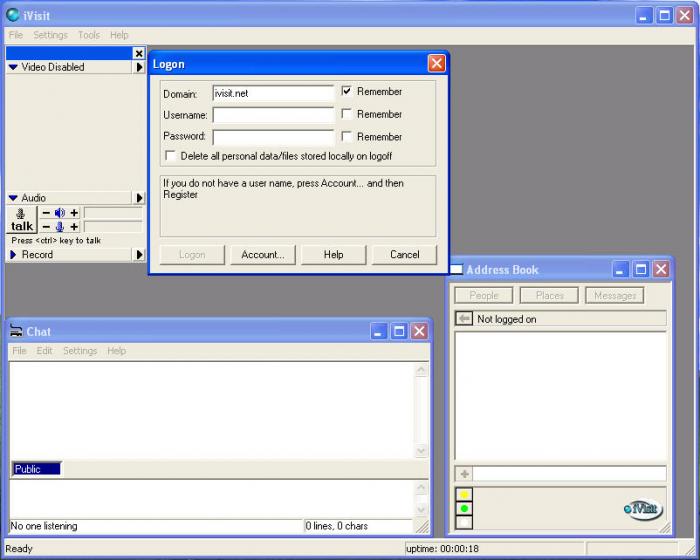The width and height of the screenshot is (700, 560).
Task: Click the Account... button
Action: click(262, 255)
